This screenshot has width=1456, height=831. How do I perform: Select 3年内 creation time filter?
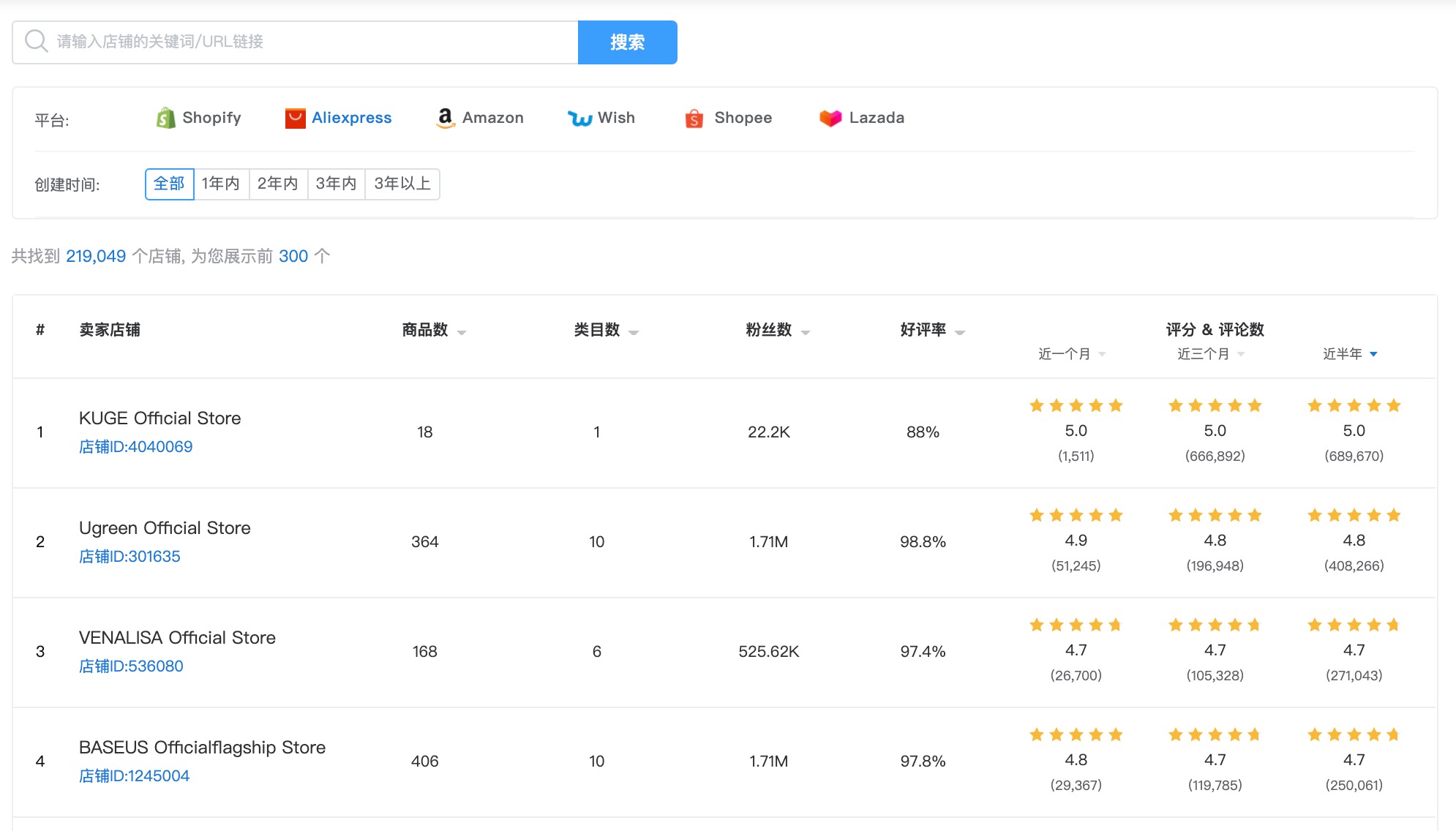[x=336, y=184]
